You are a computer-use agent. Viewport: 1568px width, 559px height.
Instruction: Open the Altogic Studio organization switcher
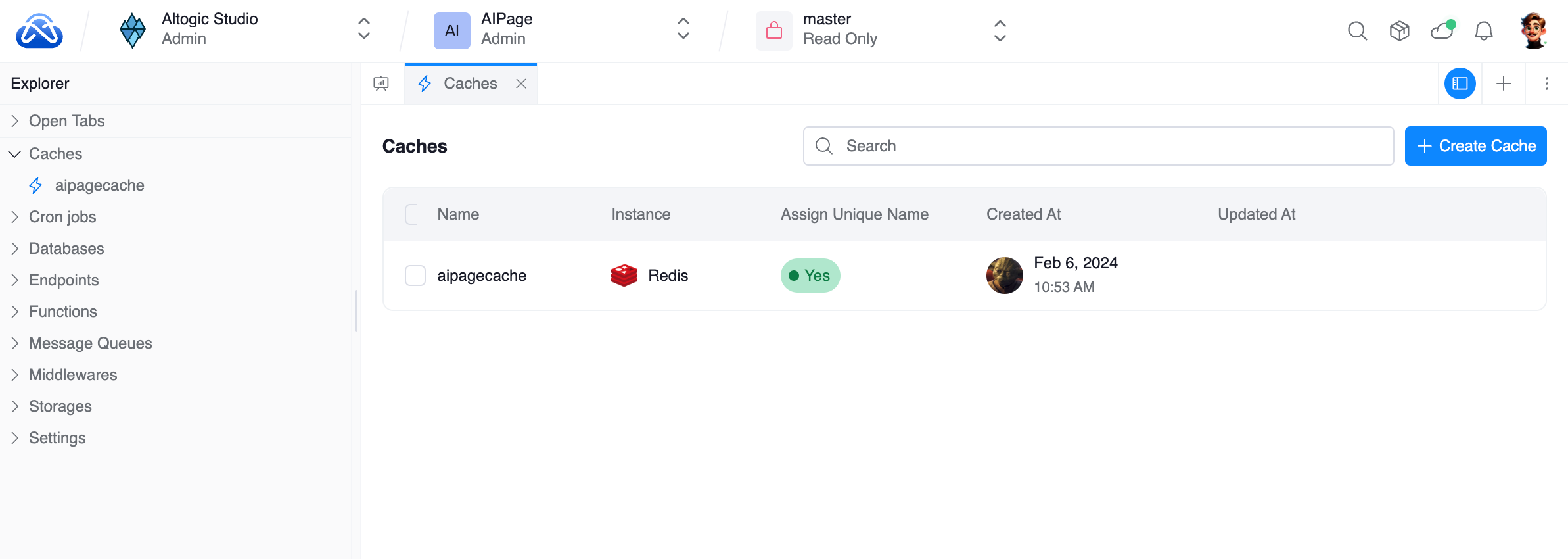pos(243,30)
